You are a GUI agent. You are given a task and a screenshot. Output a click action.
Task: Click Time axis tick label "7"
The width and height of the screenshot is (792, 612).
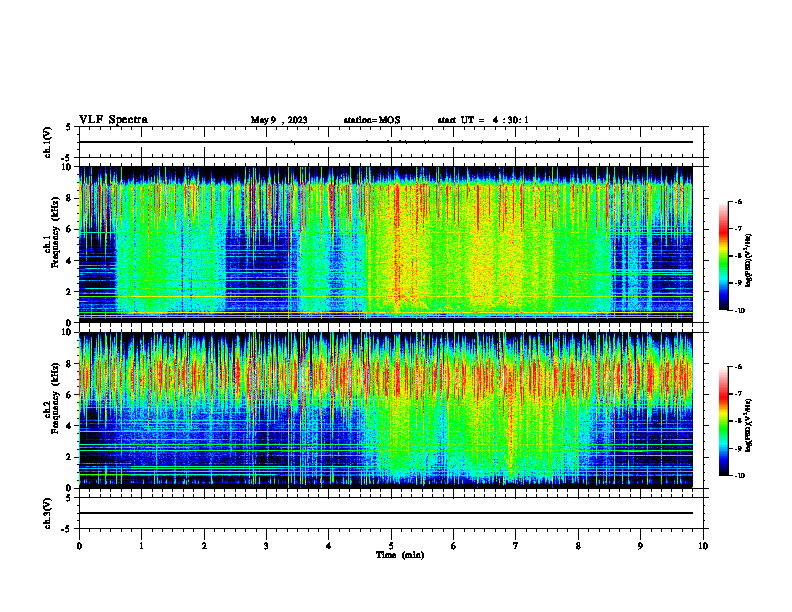pyautogui.click(x=516, y=546)
